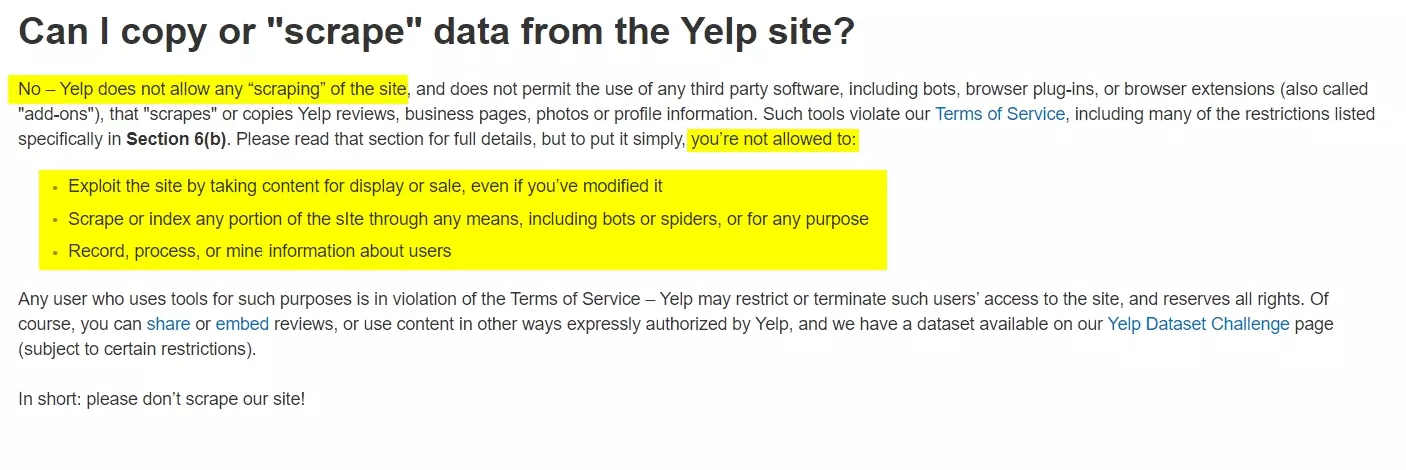
Task: Click highlighted "No – Yelp does not allow" sentence
Action: (x=212, y=89)
